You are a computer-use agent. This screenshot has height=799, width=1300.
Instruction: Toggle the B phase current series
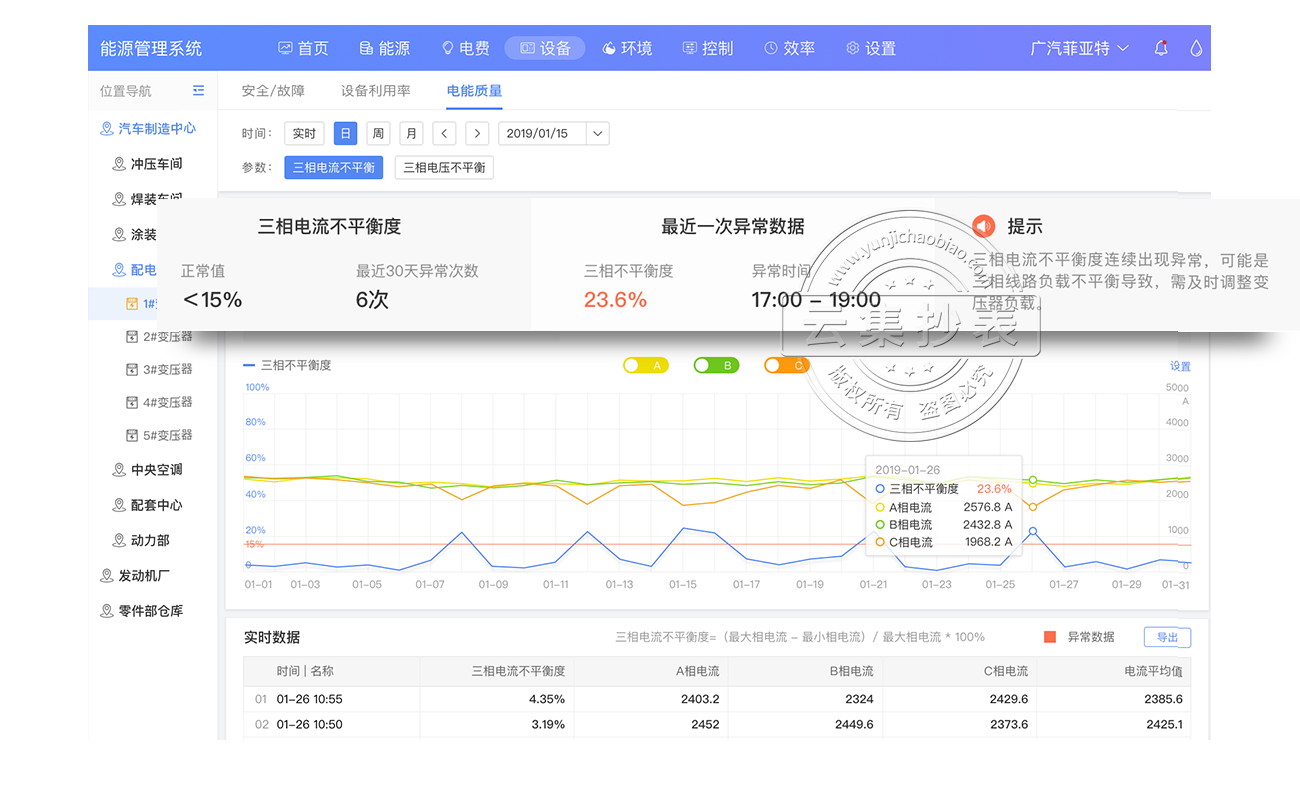716,365
